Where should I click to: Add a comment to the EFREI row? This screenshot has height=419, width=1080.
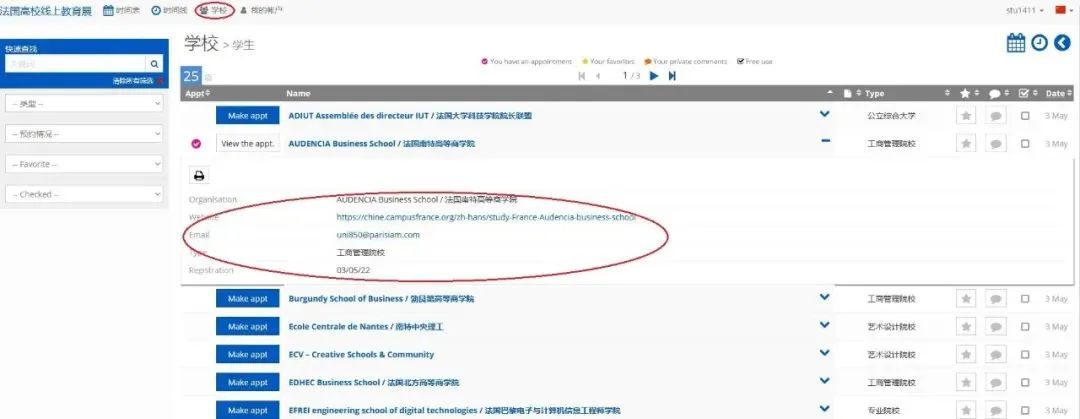pyautogui.click(x=996, y=410)
